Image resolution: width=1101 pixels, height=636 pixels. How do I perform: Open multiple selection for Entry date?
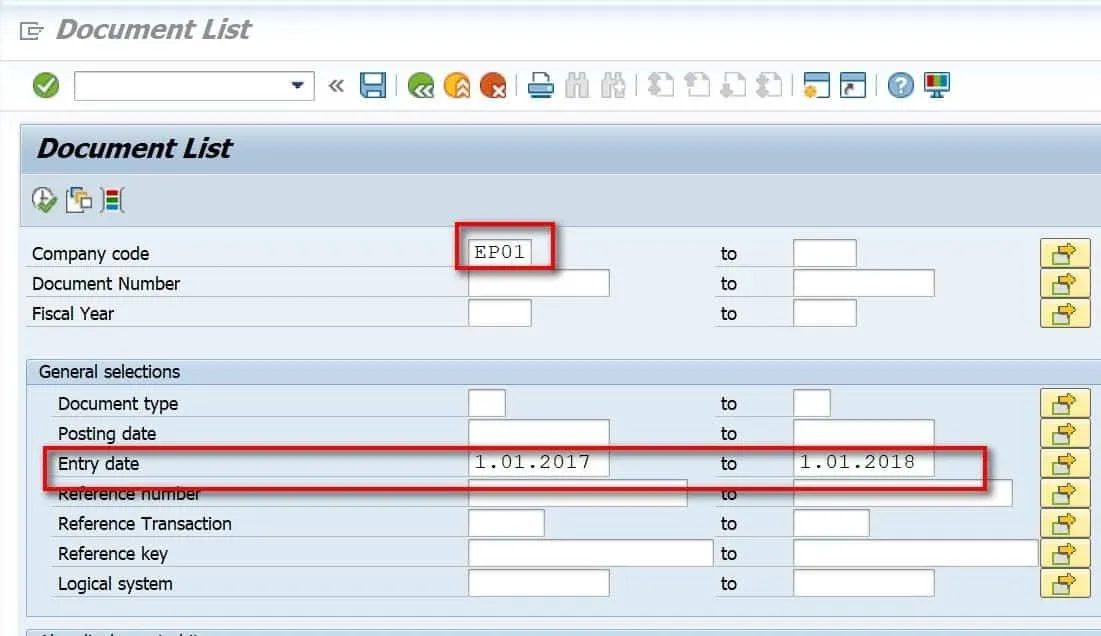(1064, 463)
